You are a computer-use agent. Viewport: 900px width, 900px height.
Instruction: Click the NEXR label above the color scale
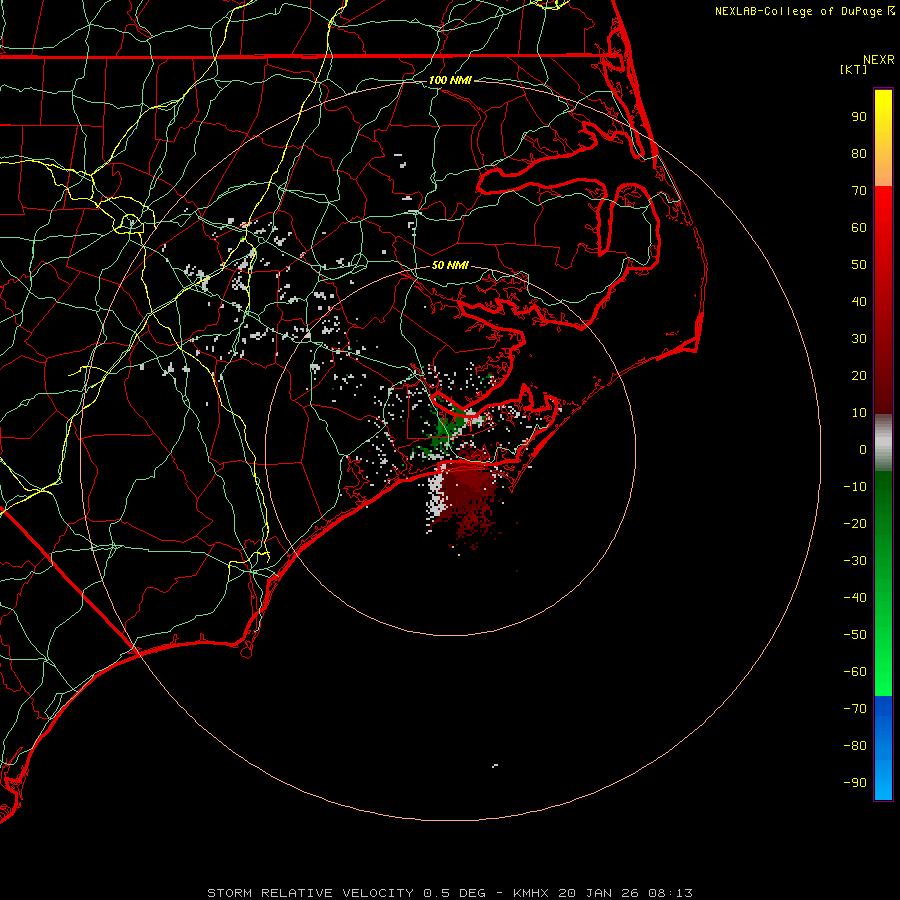pyautogui.click(x=879, y=60)
